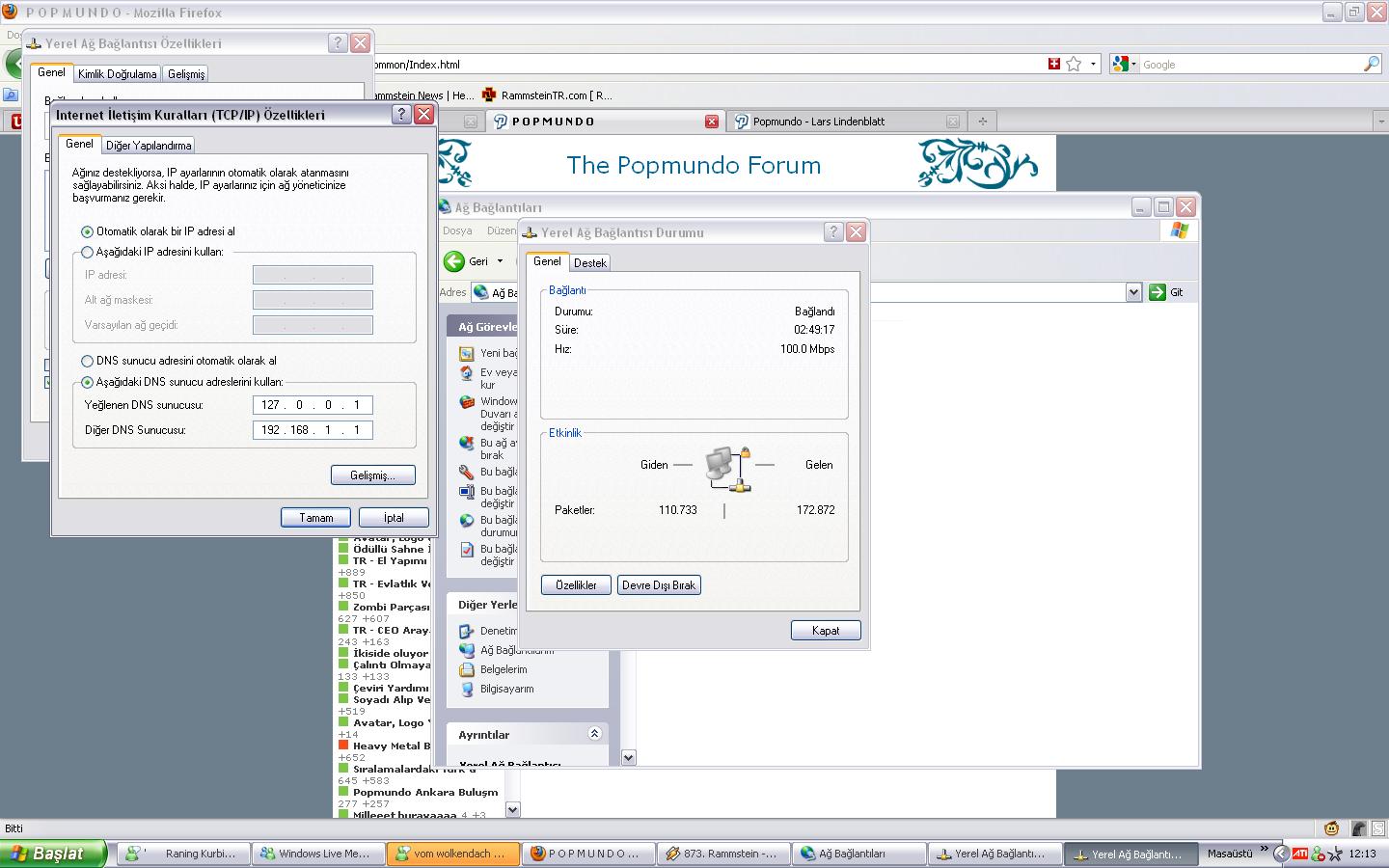Open Özellikler in connection status dialog
The image size is (1389, 868).
(576, 585)
